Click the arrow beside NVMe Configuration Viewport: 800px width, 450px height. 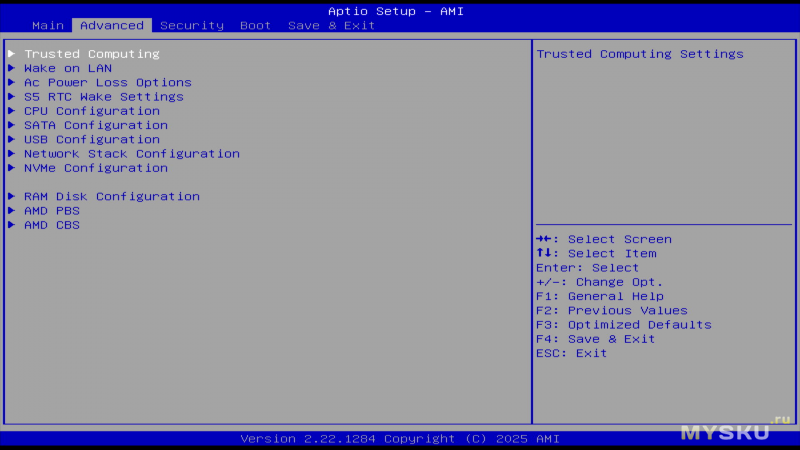click(12, 168)
